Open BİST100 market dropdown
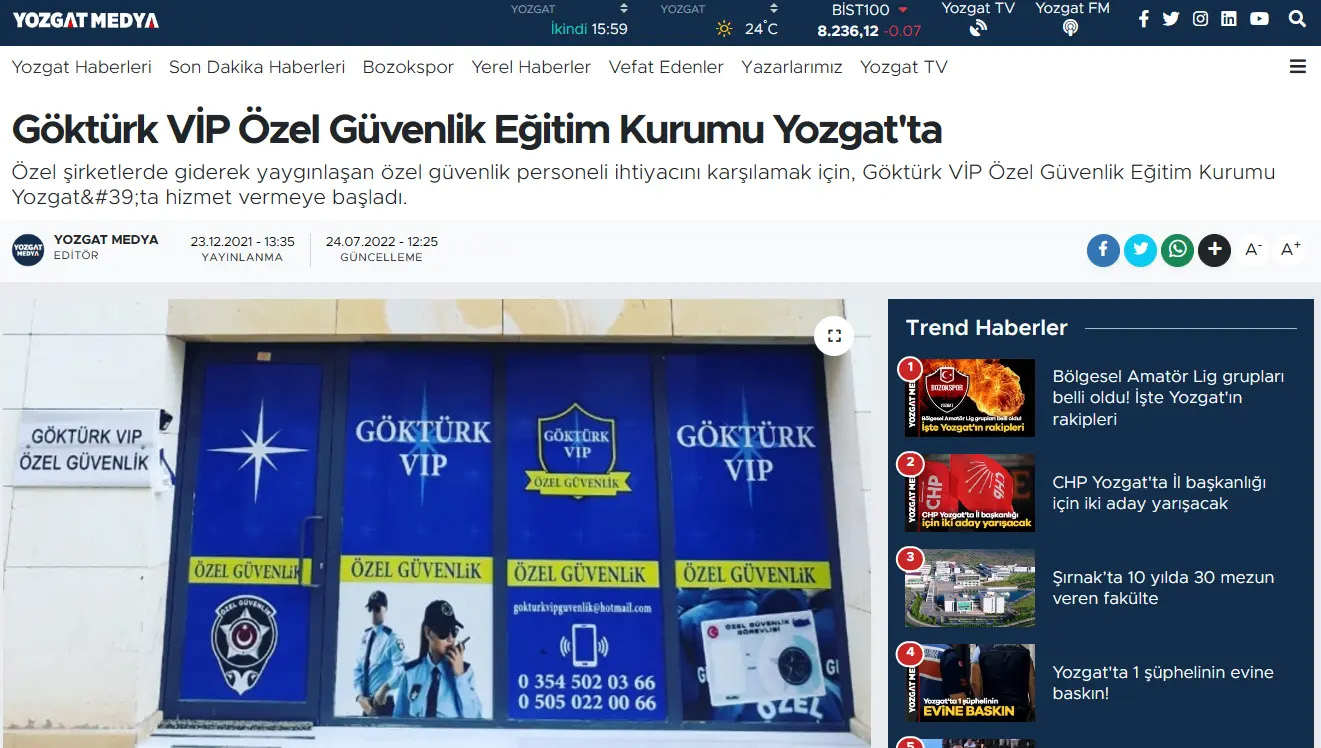 pos(869,10)
